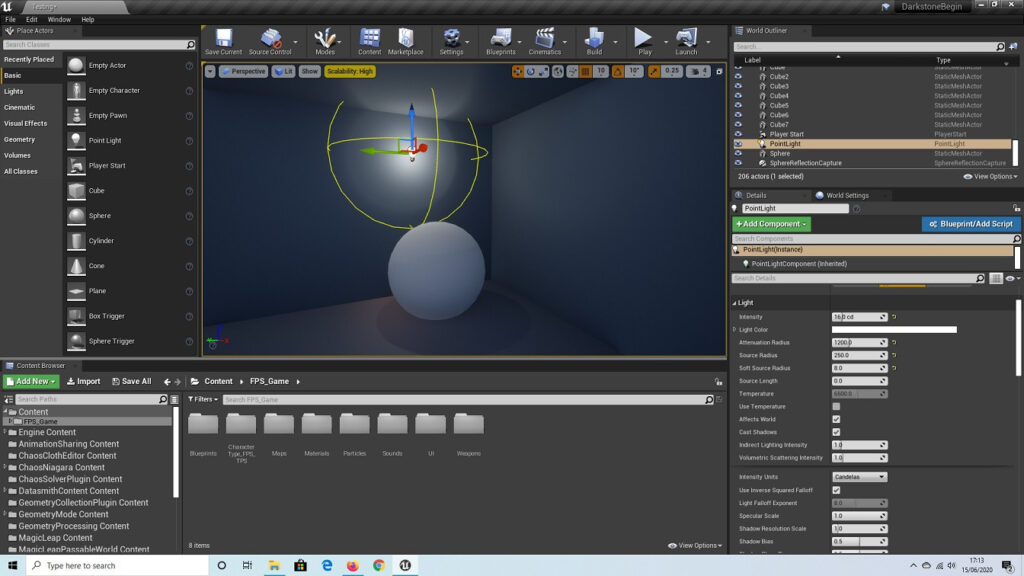Open the Modes panel from the toolbar

(x=325, y=40)
